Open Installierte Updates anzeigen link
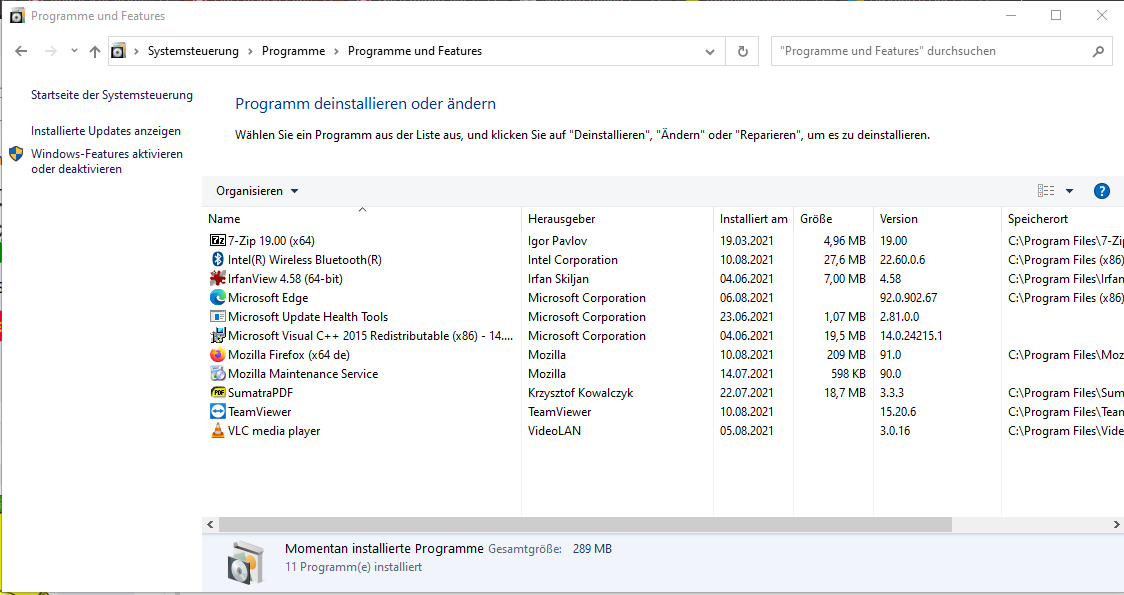 pyautogui.click(x=106, y=131)
